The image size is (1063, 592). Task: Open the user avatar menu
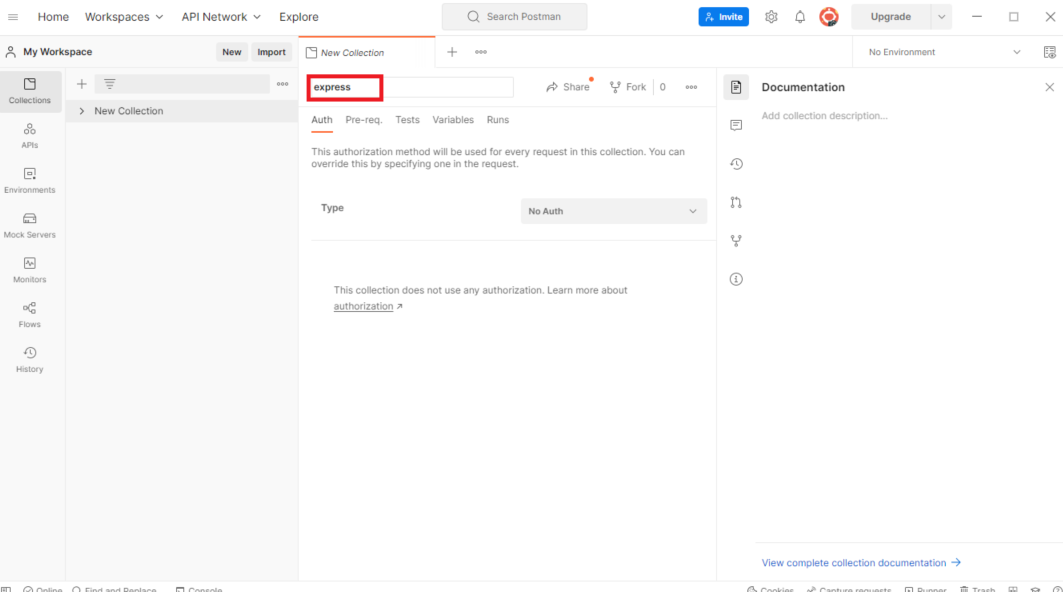(x=828, y=17)
